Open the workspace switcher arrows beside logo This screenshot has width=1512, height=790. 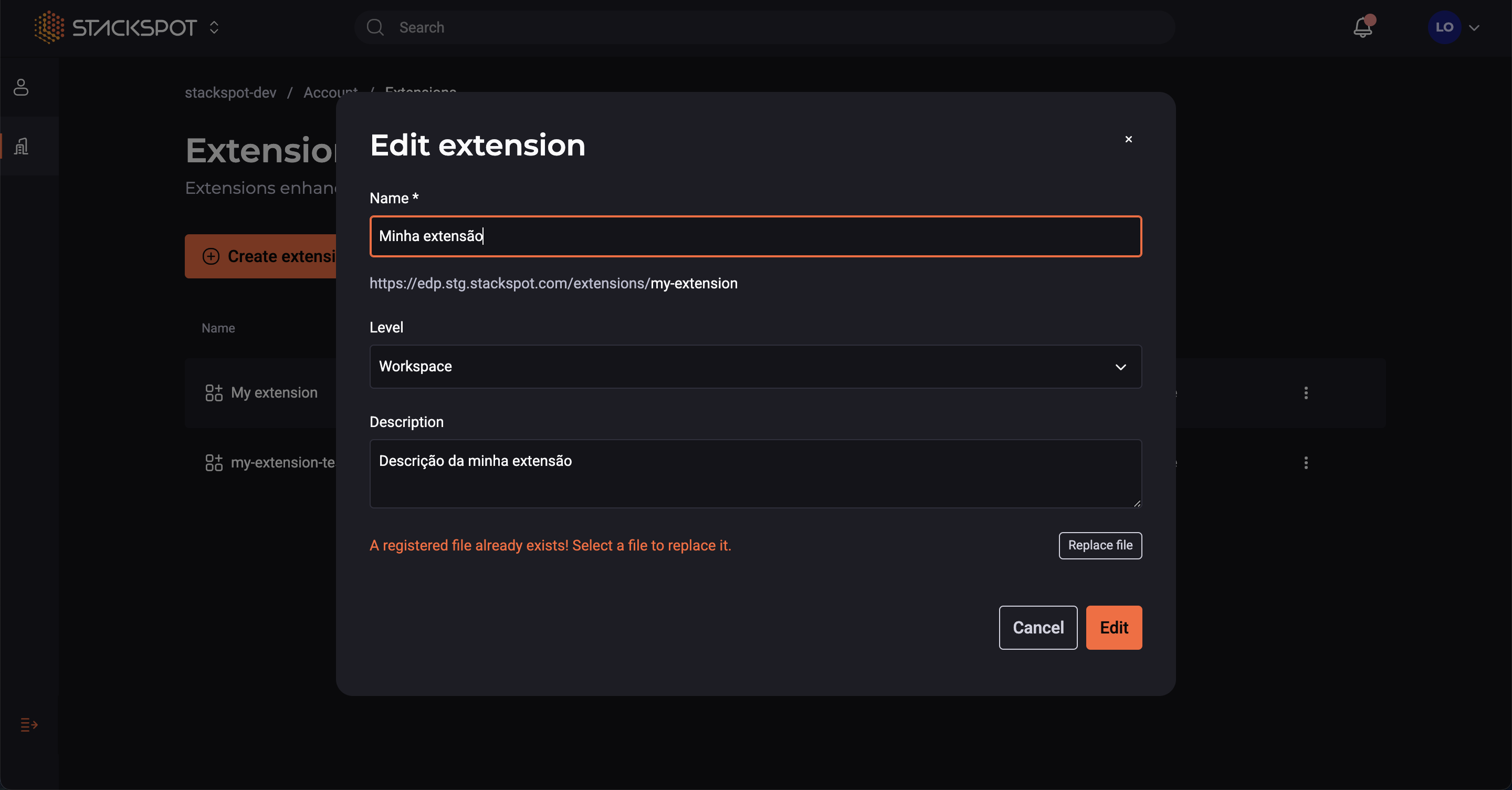click(x=214, y=28)
